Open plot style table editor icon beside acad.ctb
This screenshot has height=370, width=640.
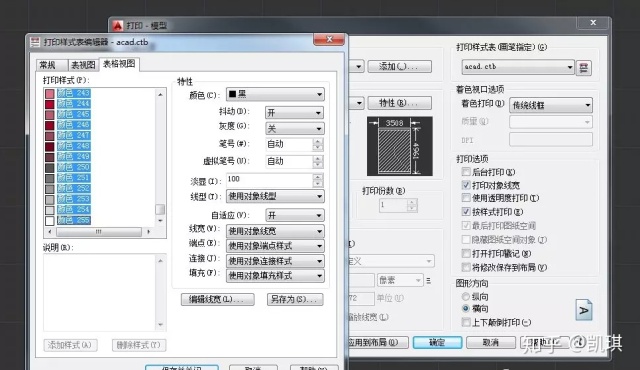tap(584, 67)
